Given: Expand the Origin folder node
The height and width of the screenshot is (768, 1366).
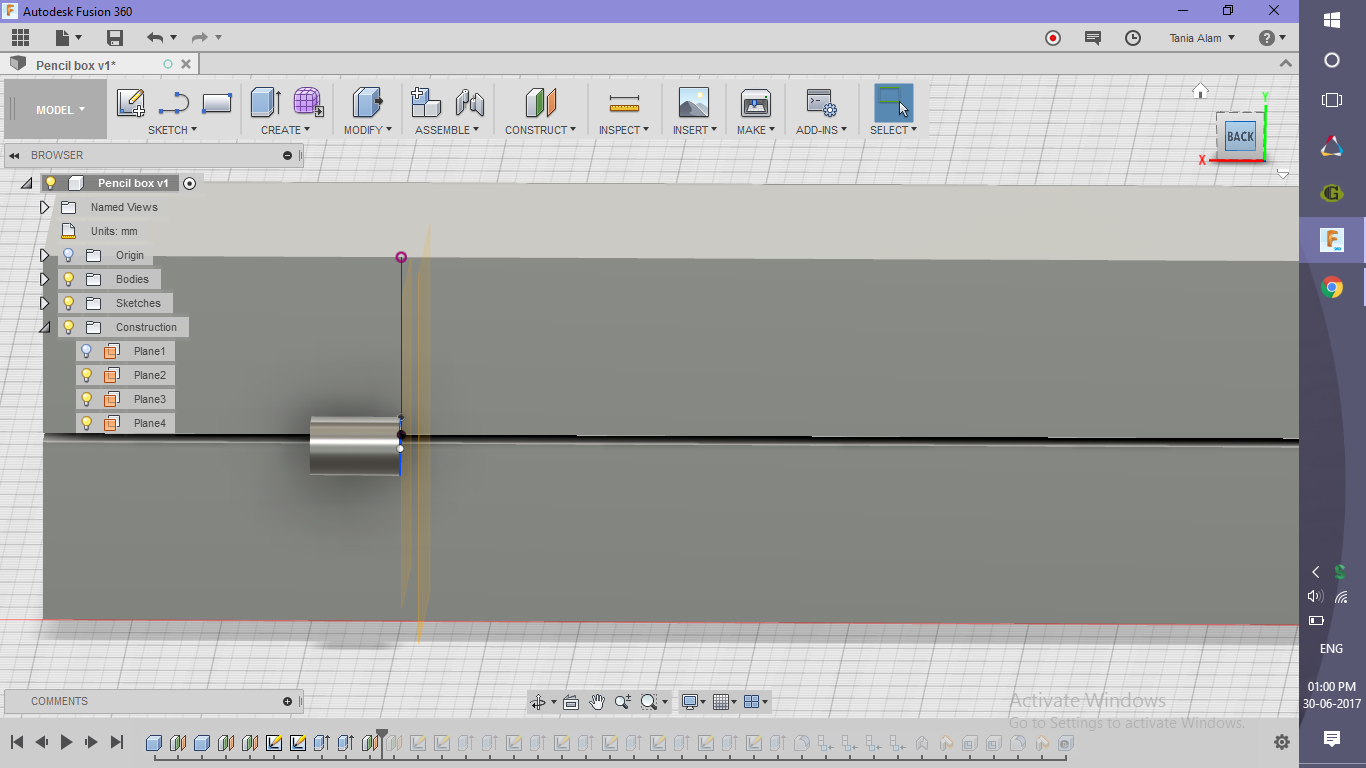Looking at the screenshot, I should click(x=44, y=255).
